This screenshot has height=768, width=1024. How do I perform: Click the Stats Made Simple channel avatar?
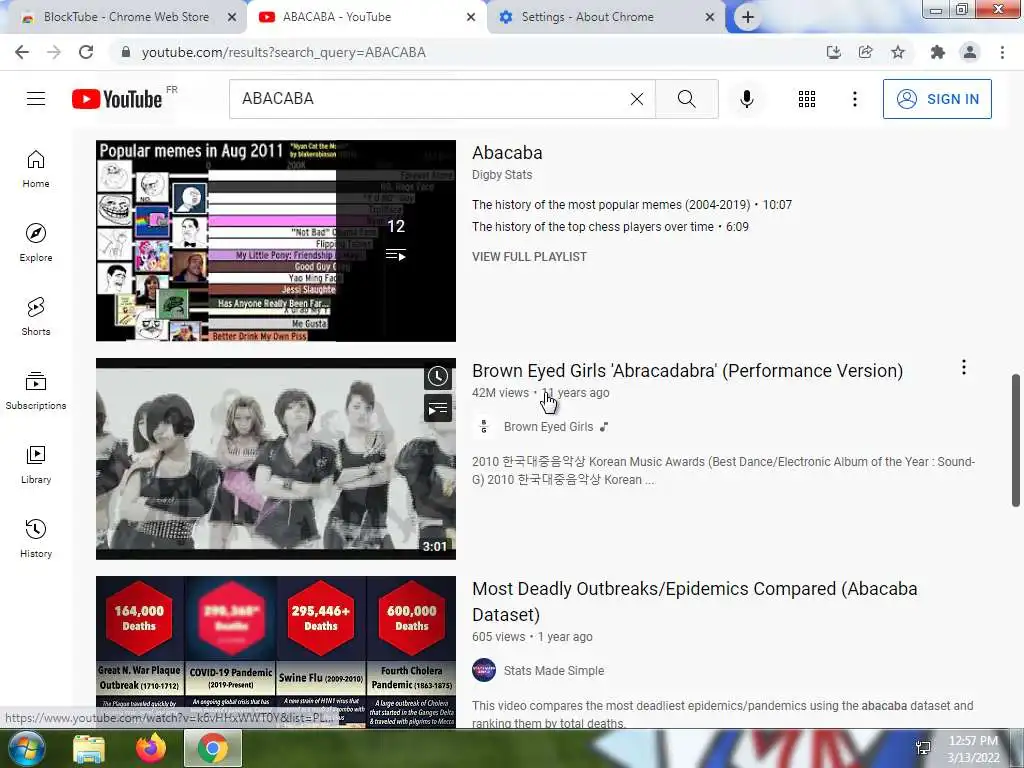click(484, 670)
